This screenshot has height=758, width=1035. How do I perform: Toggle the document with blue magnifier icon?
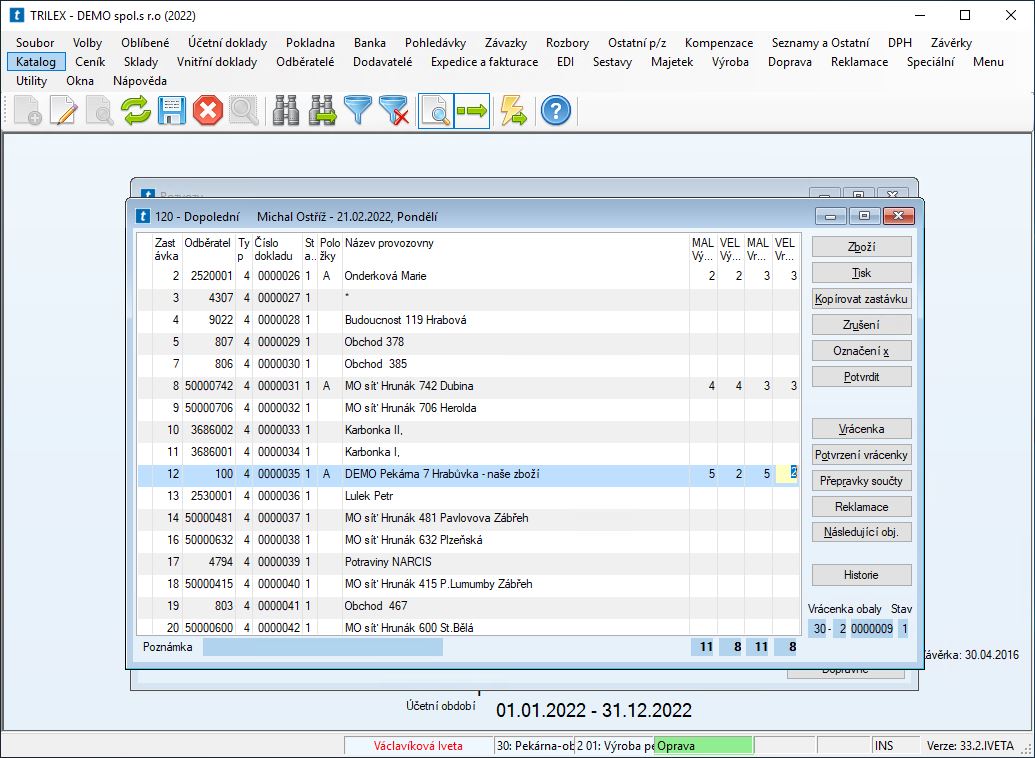pos(436,111)
